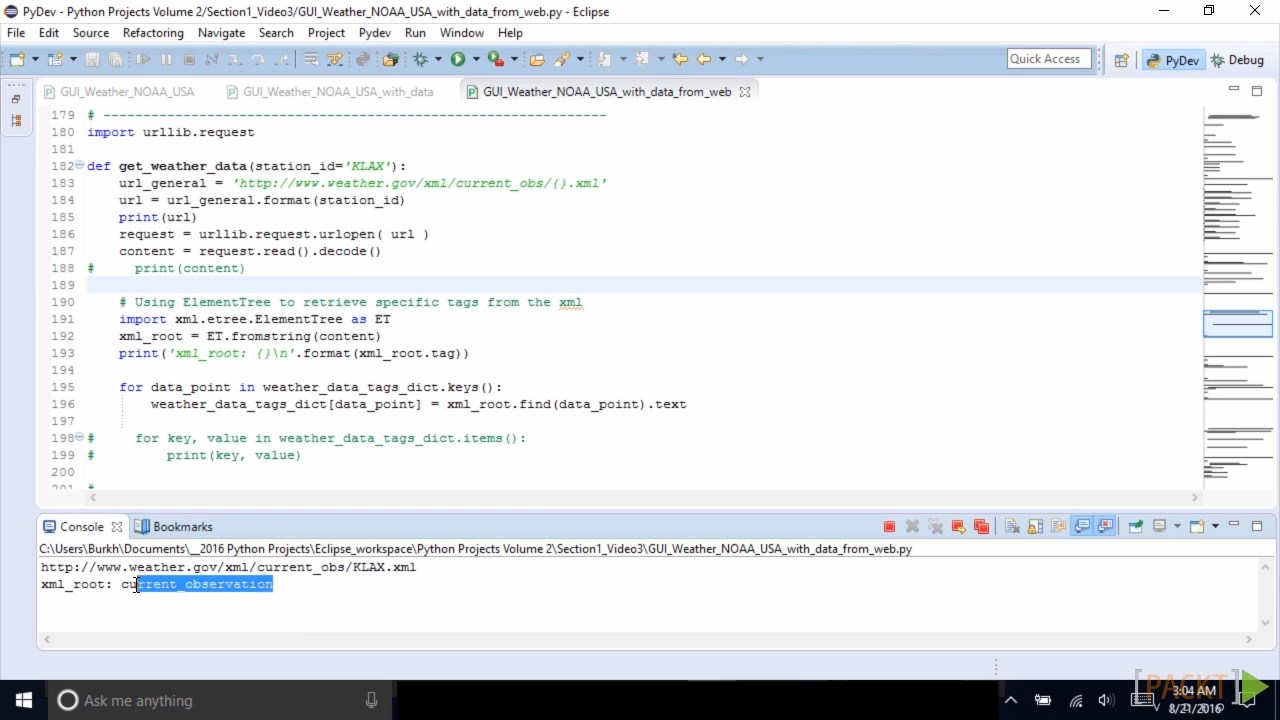
Task: Click Remove Launch gray X icon
Action: click(912, 526)
